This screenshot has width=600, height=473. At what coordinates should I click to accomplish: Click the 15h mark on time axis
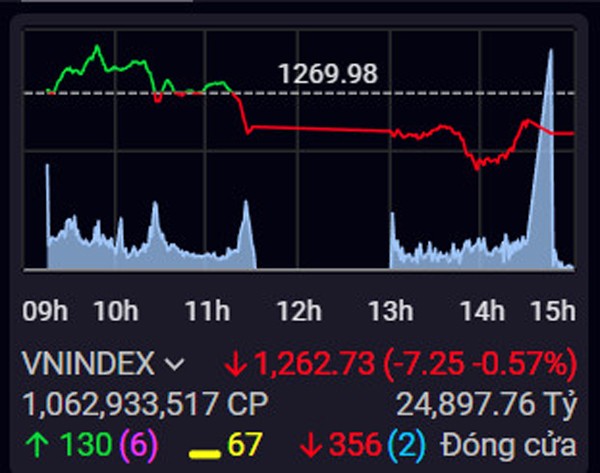point(554,311)
